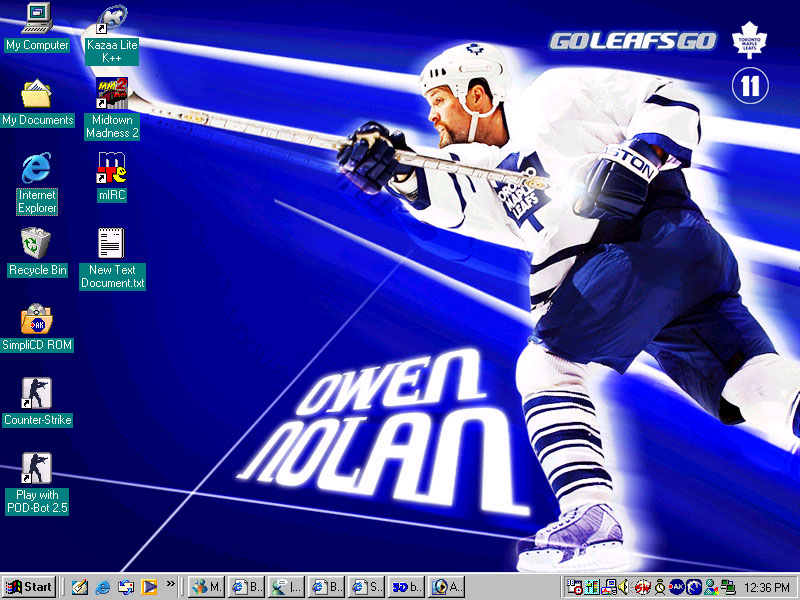Launch Internet Explorer from Quick Launch bar
This screenshot has height=600, width=800.
[x=102, y=587]
